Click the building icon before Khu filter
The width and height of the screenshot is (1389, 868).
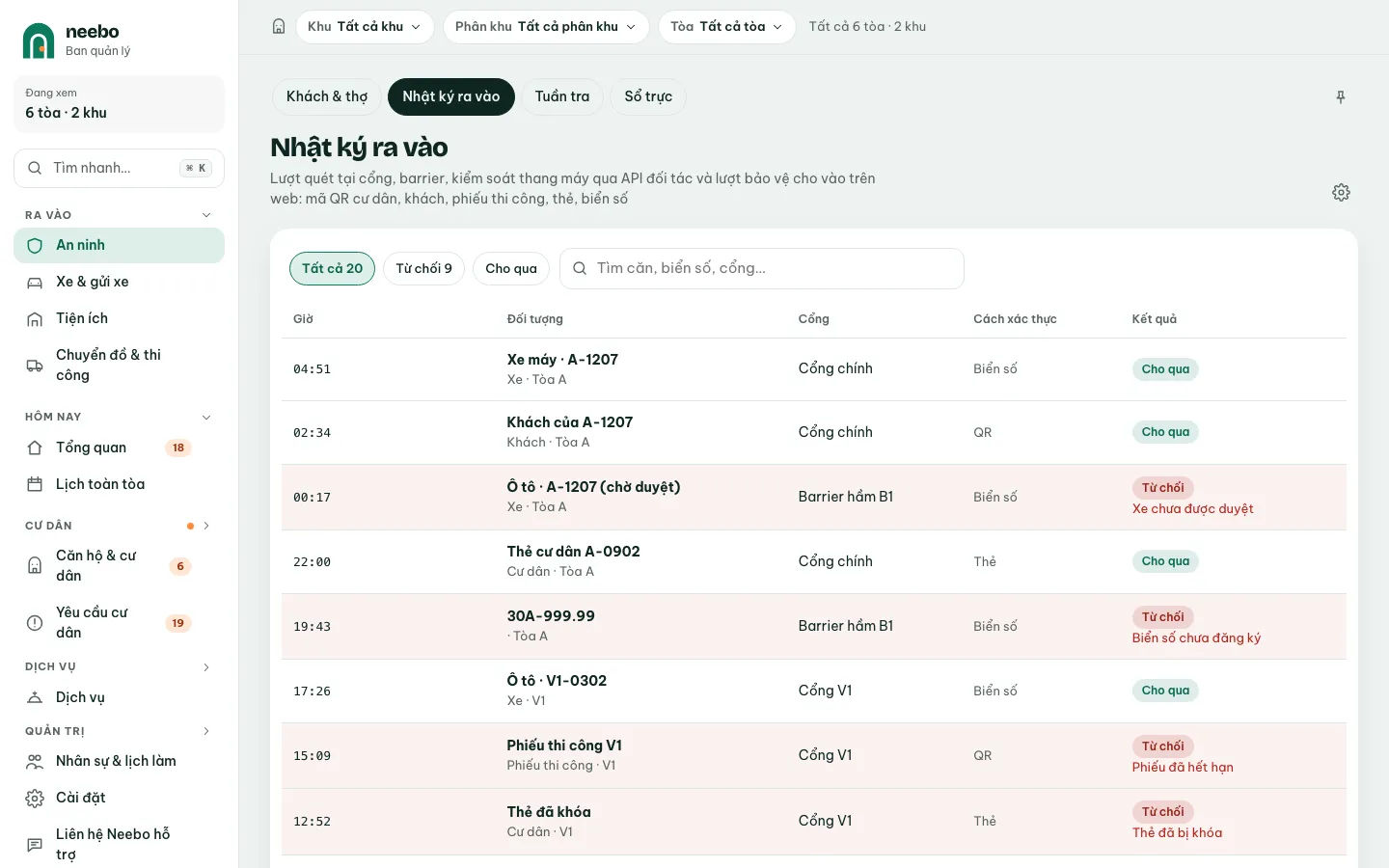(x=279, y=27)
